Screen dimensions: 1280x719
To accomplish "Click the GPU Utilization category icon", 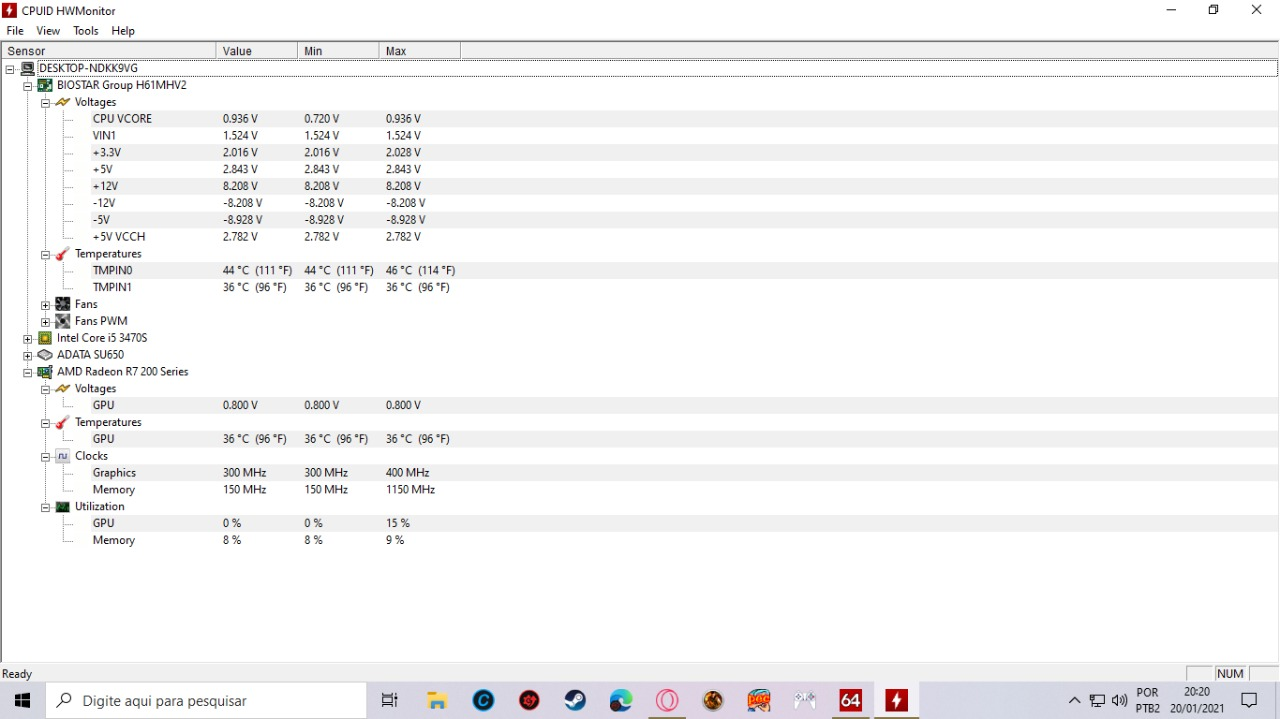I will coord(63,507).
